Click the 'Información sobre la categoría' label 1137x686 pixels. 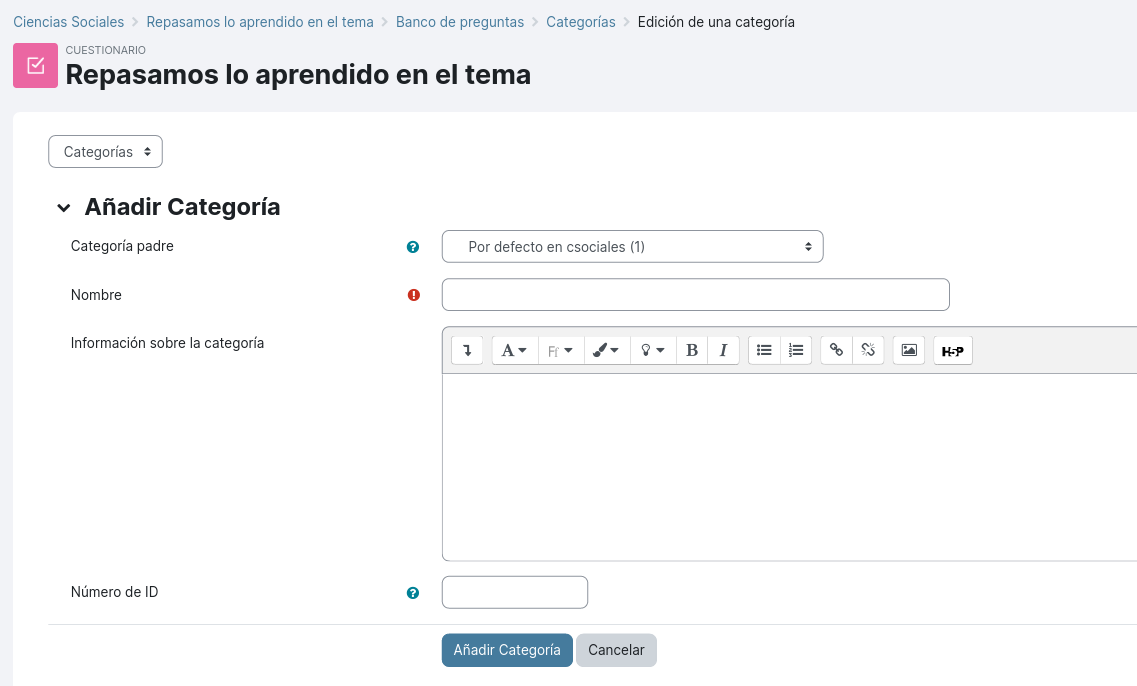click(168, 343)
